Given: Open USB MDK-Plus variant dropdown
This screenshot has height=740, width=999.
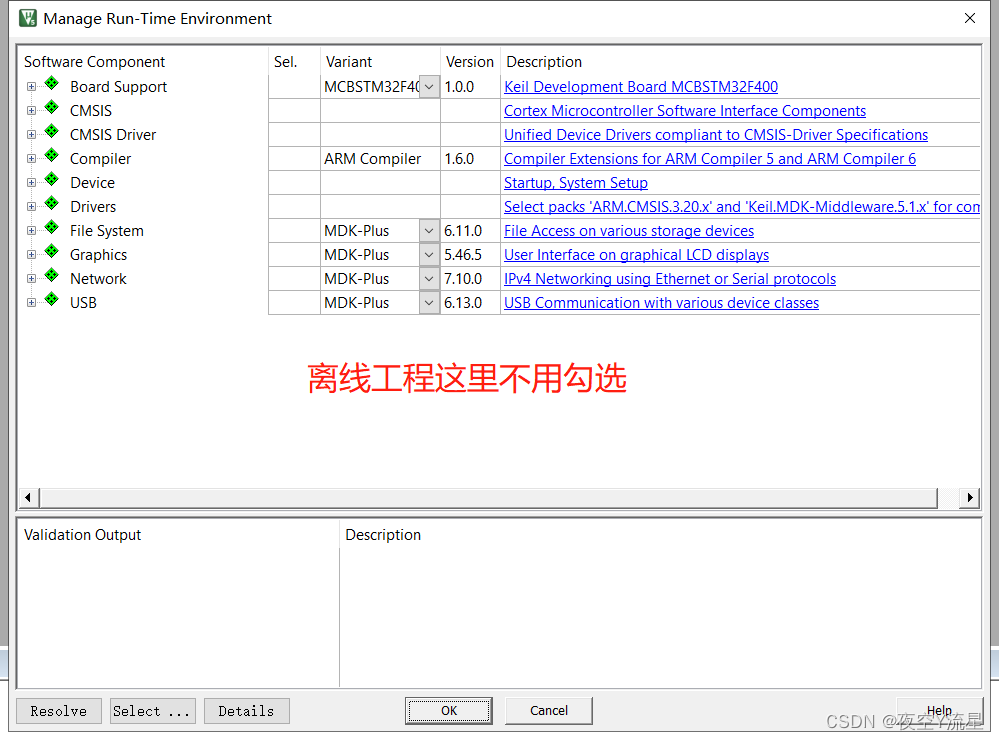Looking at the screenshot, I should (x=429, y=303).
